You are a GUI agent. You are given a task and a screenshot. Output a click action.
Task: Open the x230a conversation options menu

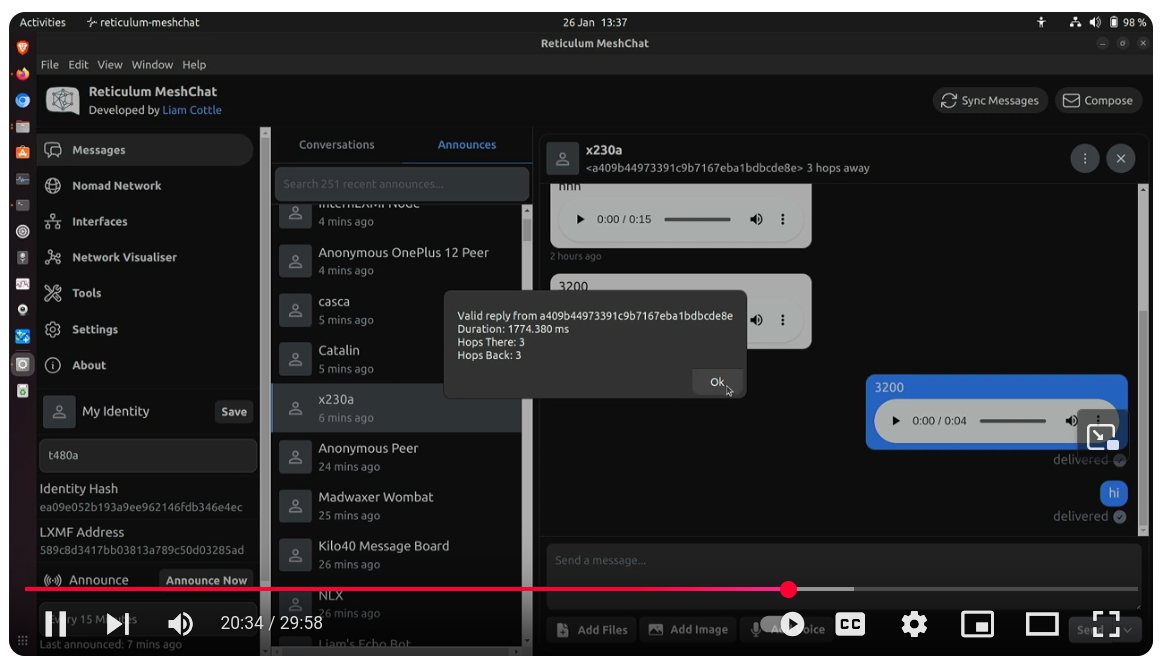pyautogui.click(x=1085, y=158)
